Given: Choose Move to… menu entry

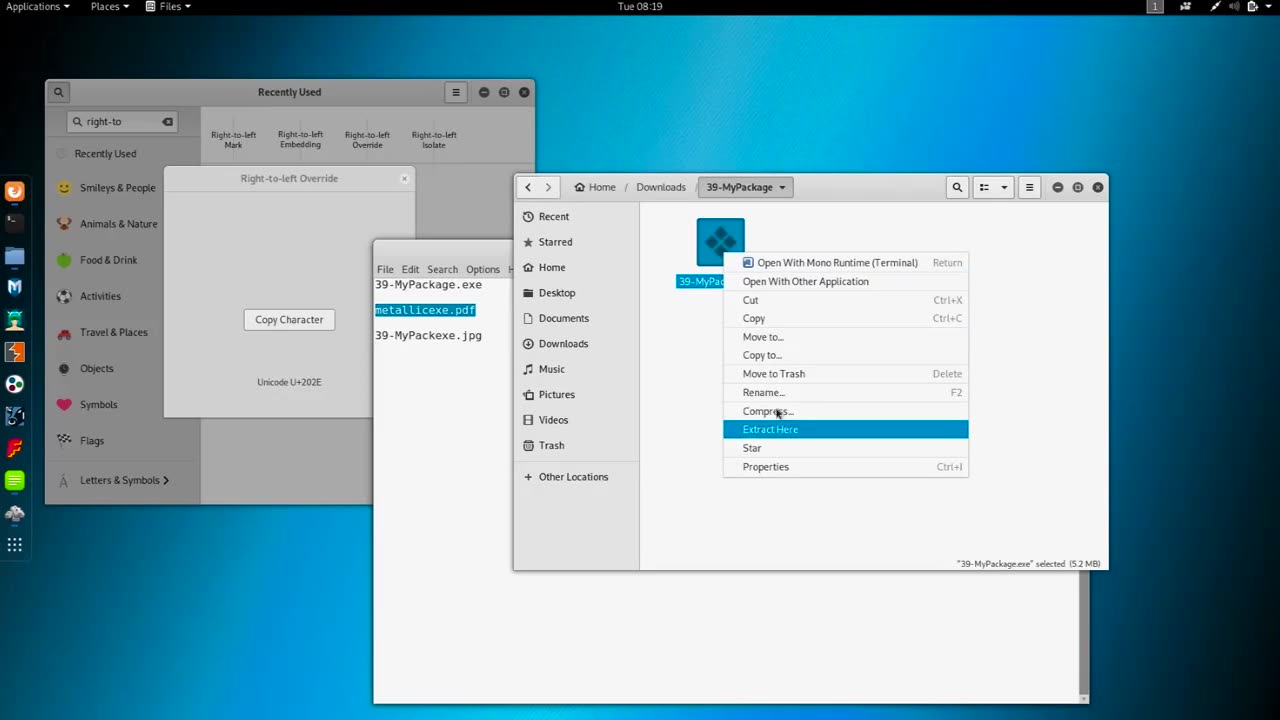Looking at the screenshot, I should (x=845, y=337).
